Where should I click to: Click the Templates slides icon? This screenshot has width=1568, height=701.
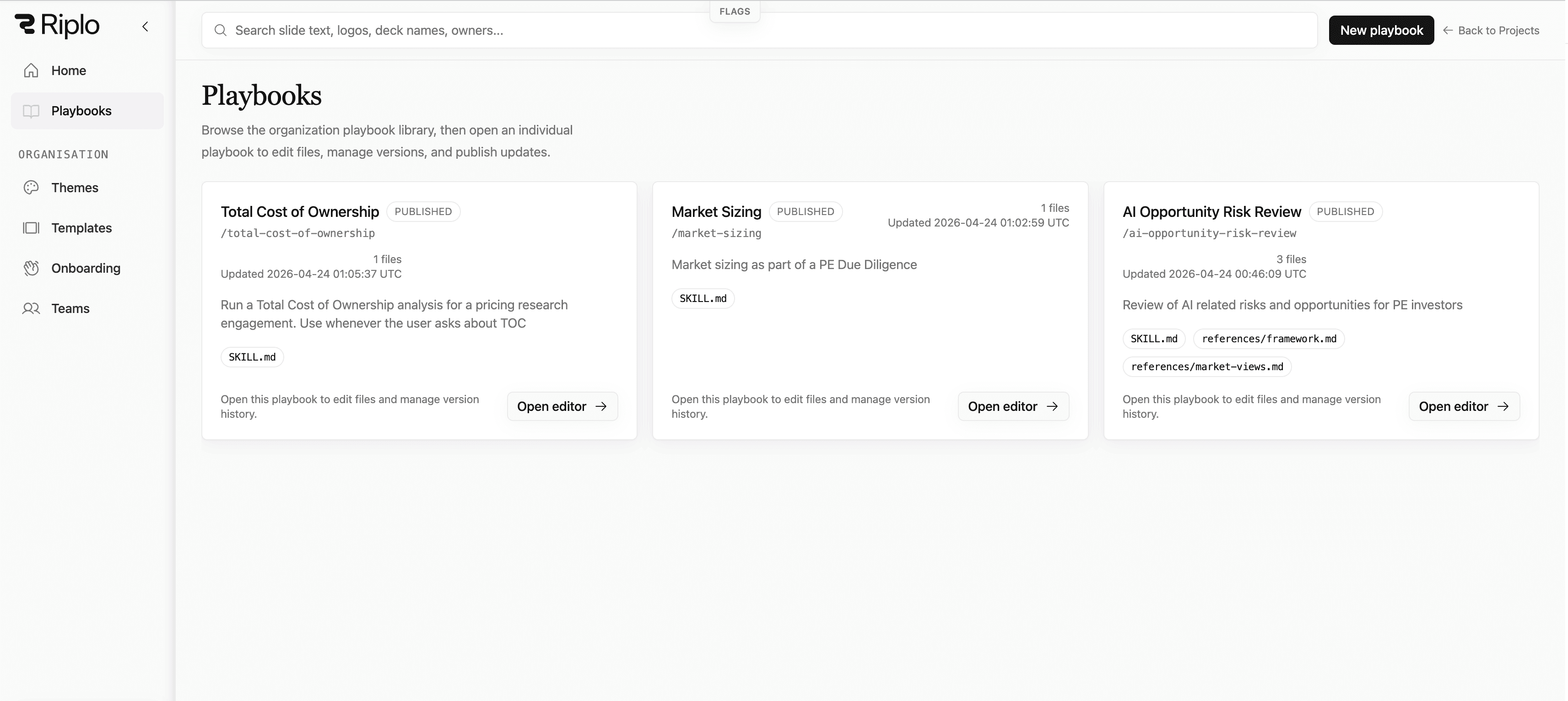click(31, 227)
